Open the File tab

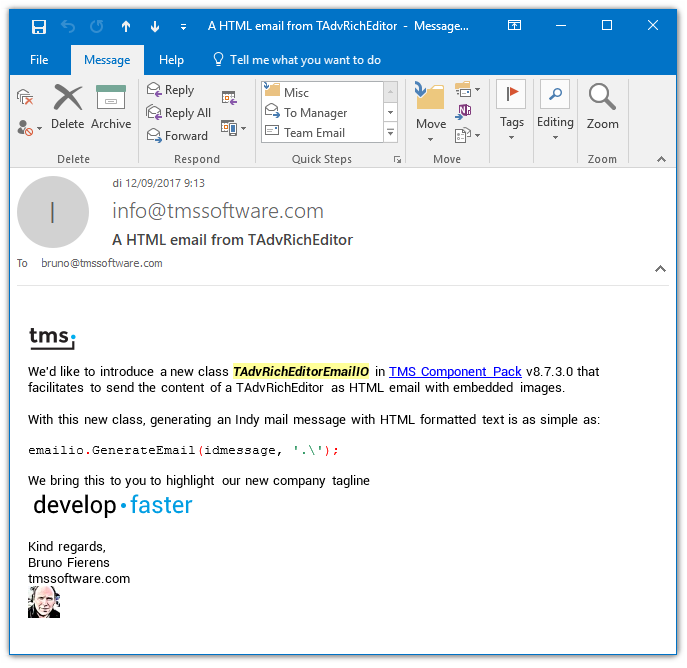coord(39,60)
